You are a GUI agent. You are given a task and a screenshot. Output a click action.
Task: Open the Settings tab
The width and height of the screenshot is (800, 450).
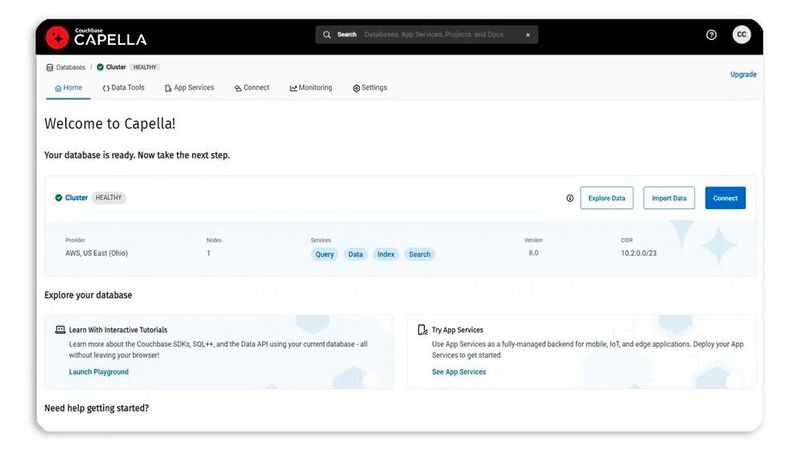pos(369,88)
